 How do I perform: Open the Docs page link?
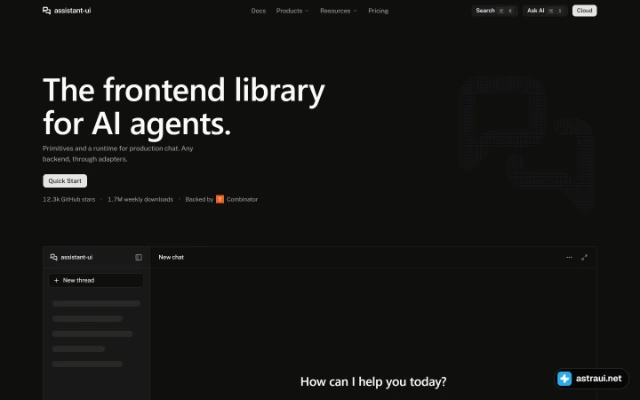click(x=258, y=11)
